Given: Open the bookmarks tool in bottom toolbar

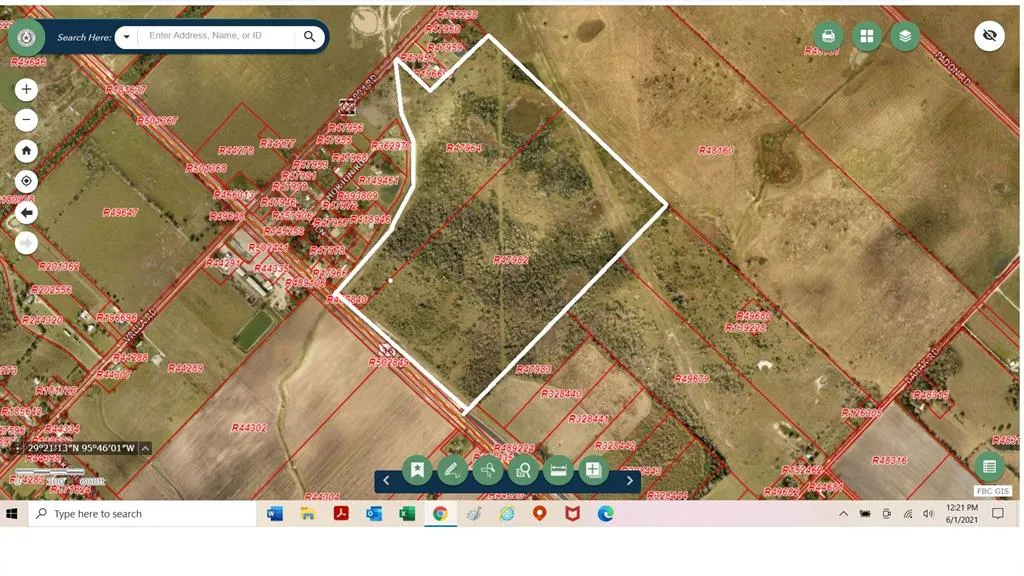Looking at the screenshot, I should tap(417, 469).
